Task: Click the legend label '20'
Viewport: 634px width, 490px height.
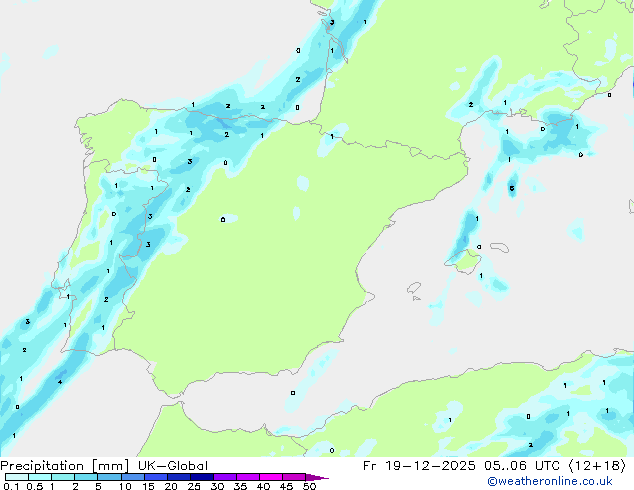Action: click(x=171, y=486)
